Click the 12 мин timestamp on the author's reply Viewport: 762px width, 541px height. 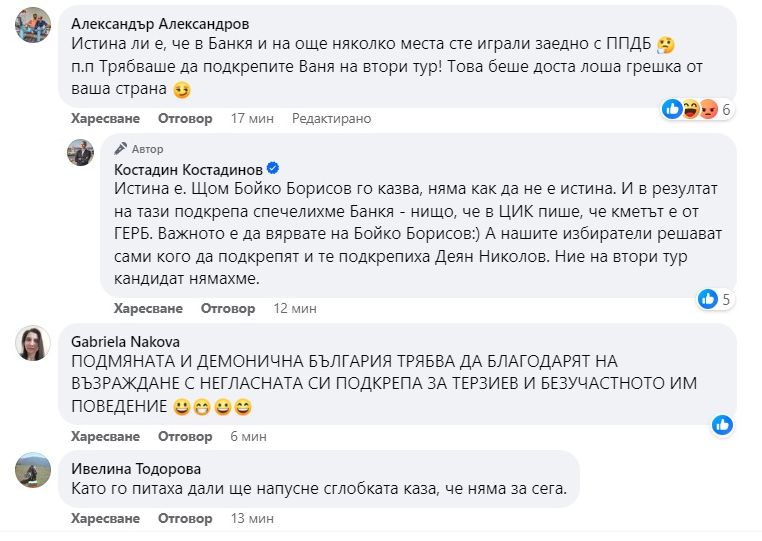(294, 308)
